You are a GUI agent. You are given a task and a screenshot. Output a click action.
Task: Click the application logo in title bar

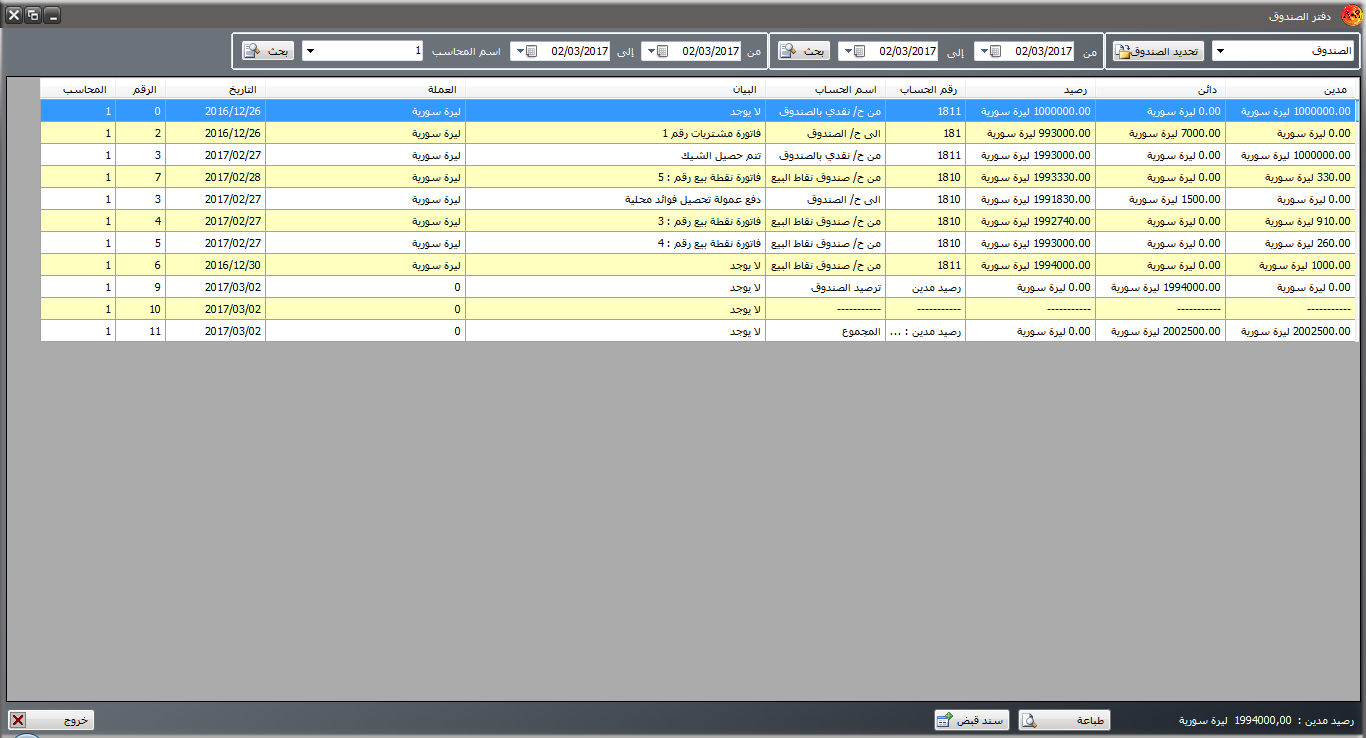pyautogui.click(x=1351, y=15)
